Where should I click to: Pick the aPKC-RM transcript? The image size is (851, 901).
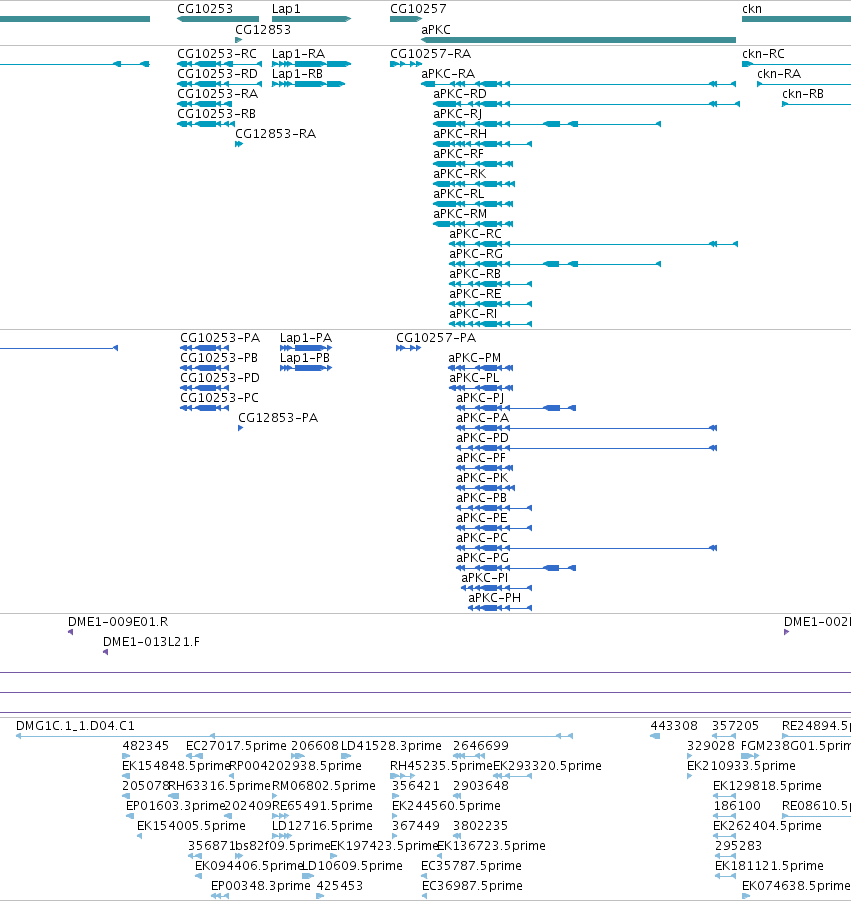[x=473, y=224]
